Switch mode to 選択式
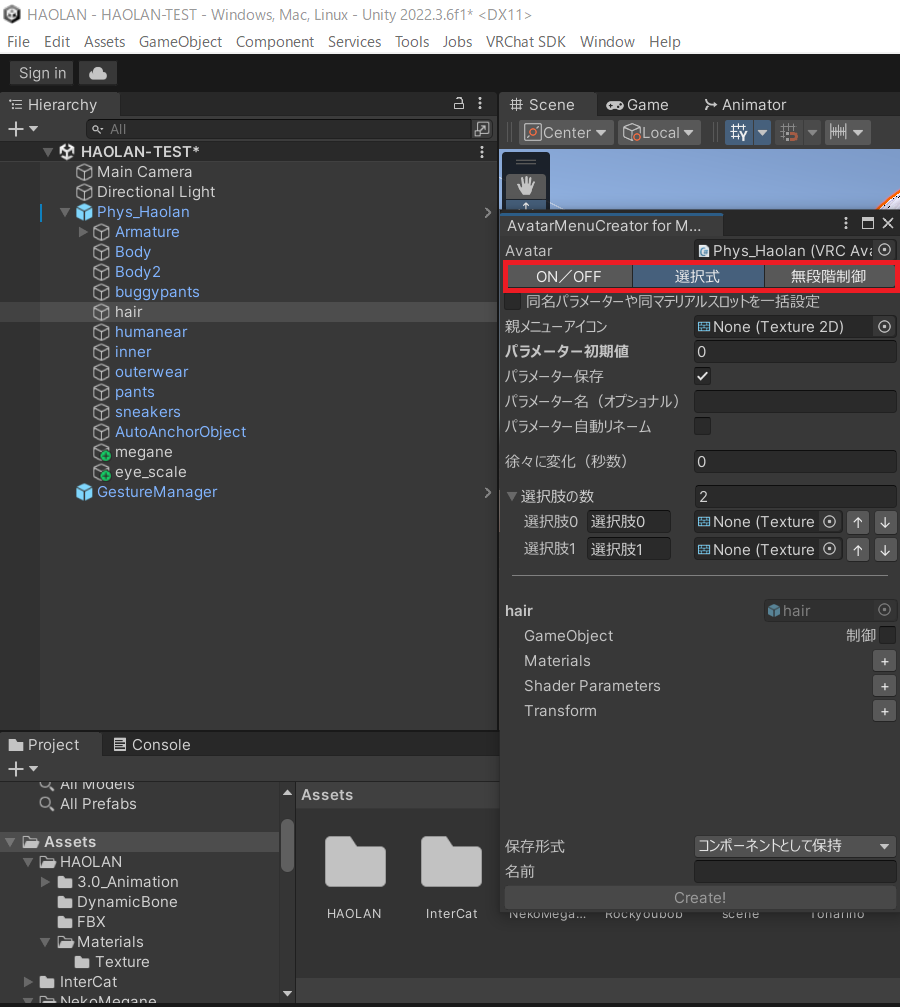Screen dimensions: 900x1007 pos(698,277)
